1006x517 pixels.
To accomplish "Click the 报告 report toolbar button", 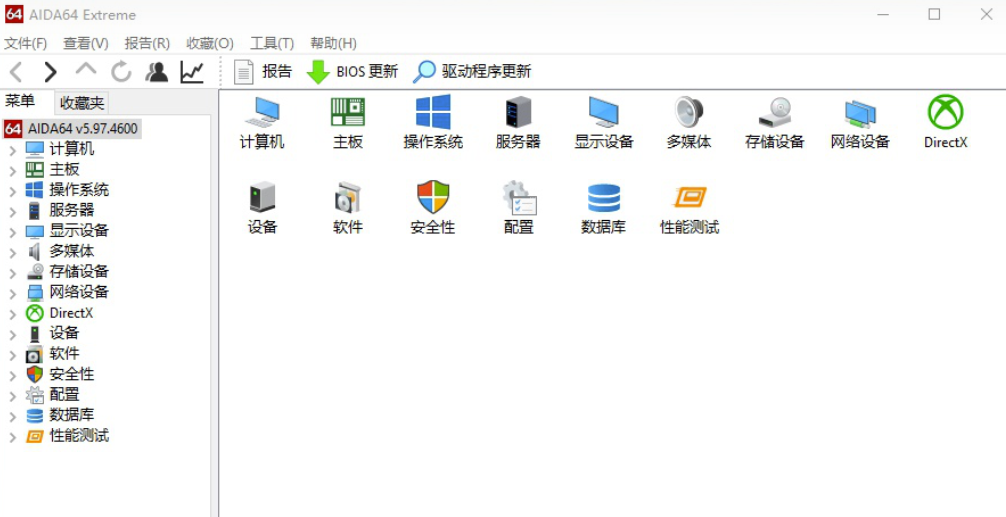I will (262, 71).
